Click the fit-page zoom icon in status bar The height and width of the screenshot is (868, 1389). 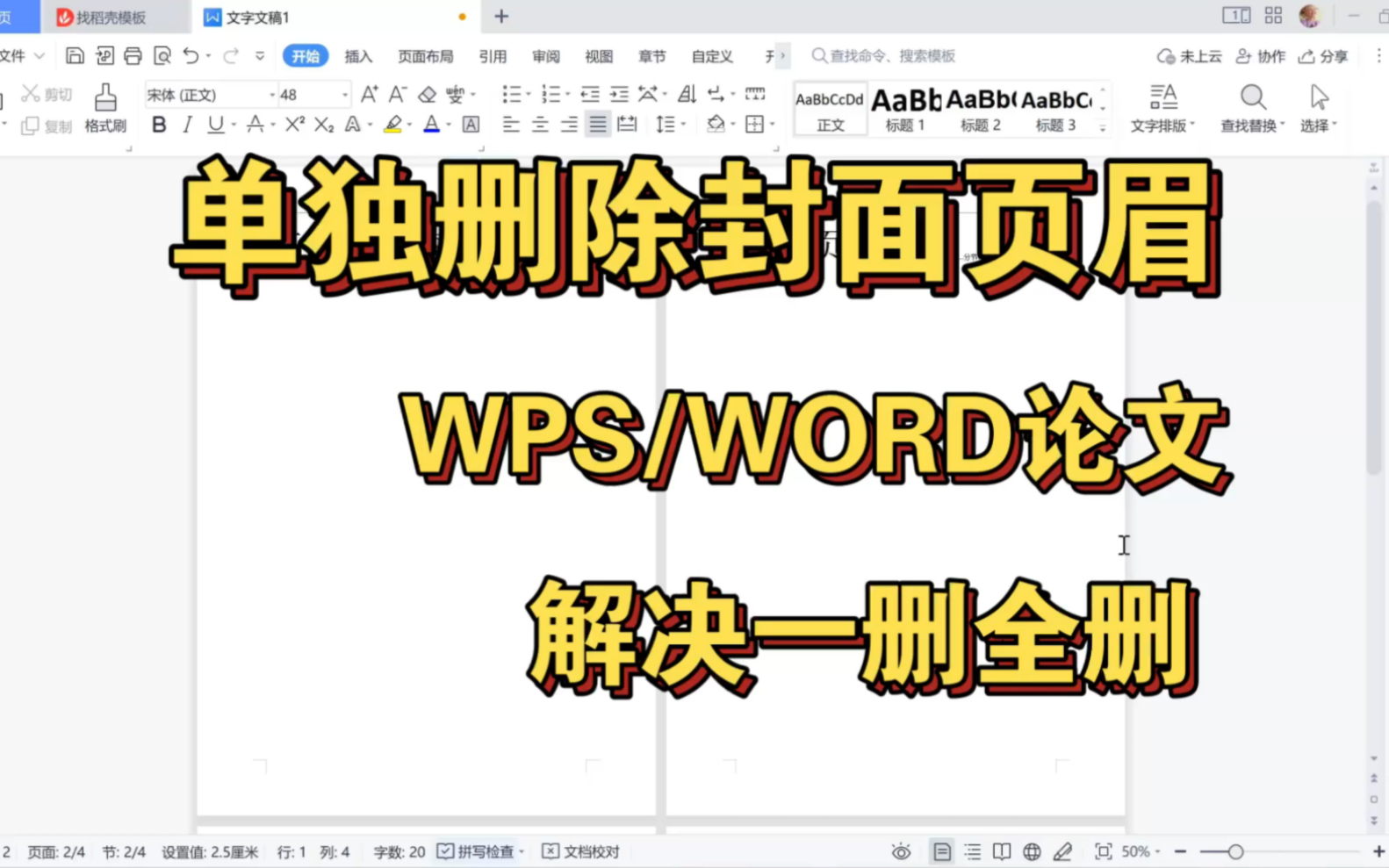pyautogui.click(x=1103, y=851)
